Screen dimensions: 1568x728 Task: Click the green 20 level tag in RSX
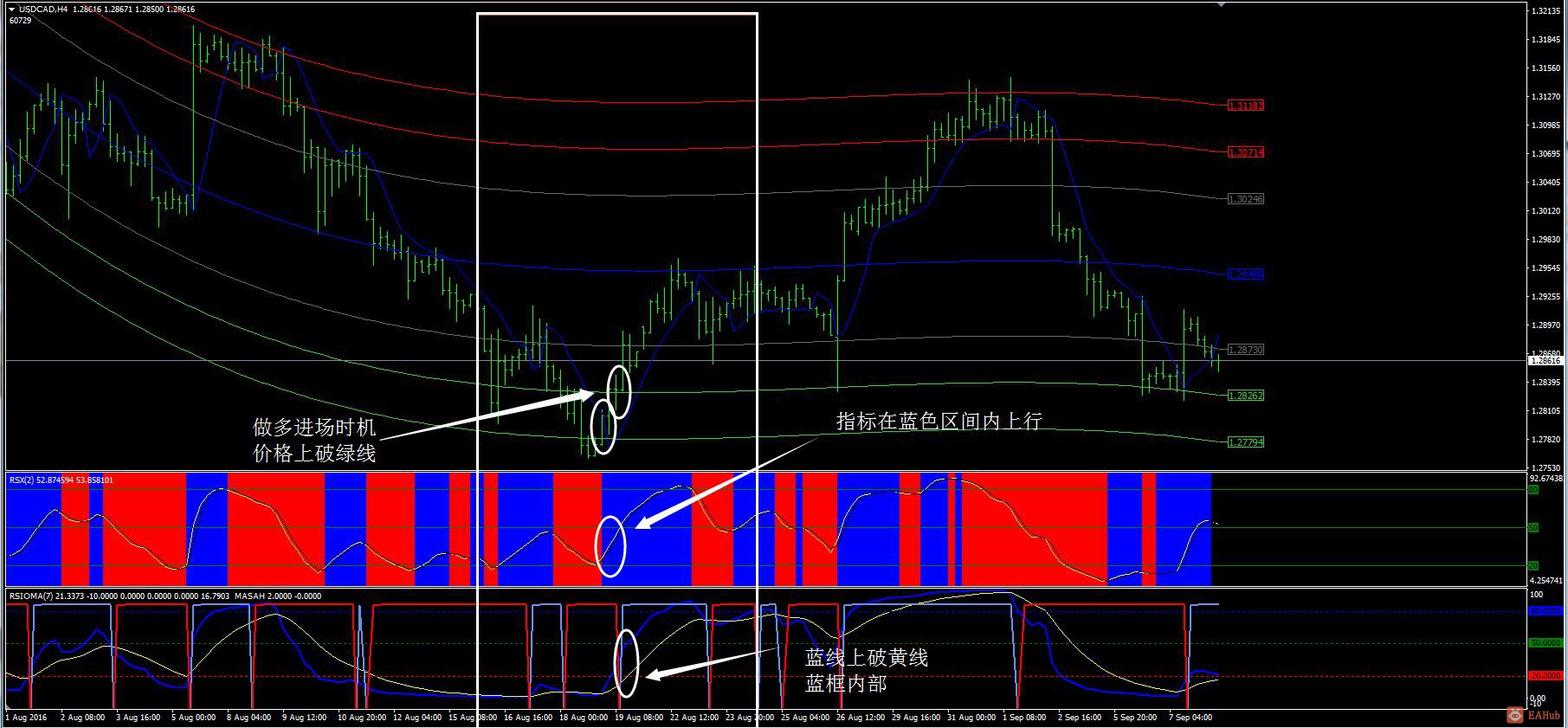tap(1533, 566)
